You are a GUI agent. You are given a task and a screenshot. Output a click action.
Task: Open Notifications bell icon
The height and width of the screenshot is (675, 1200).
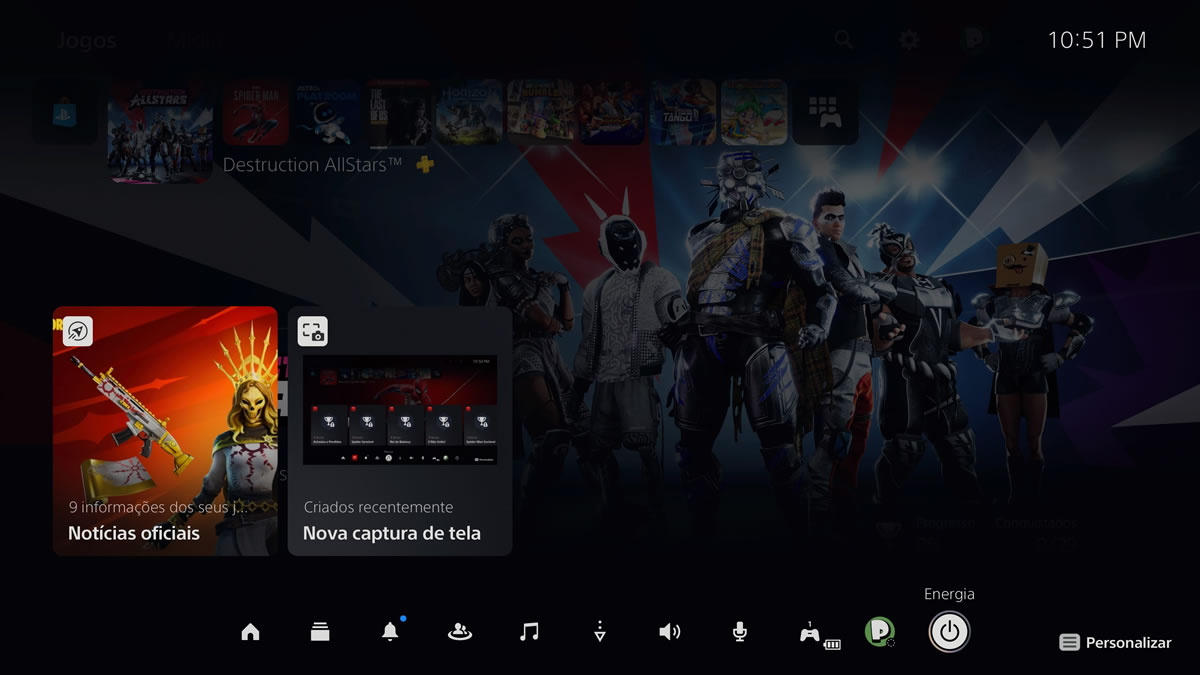[390, 632]
